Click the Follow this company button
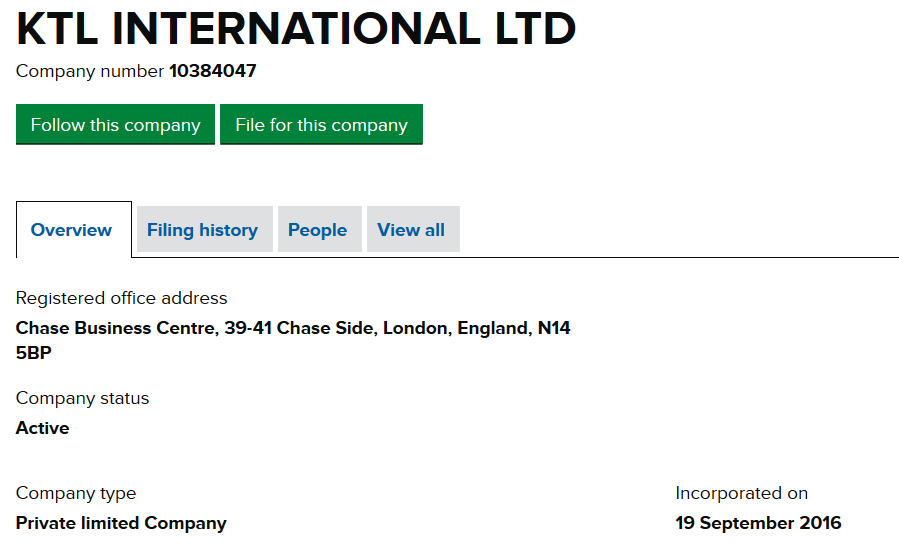The height and width of the screenshot is (550, 899). [x=115, y=125]
